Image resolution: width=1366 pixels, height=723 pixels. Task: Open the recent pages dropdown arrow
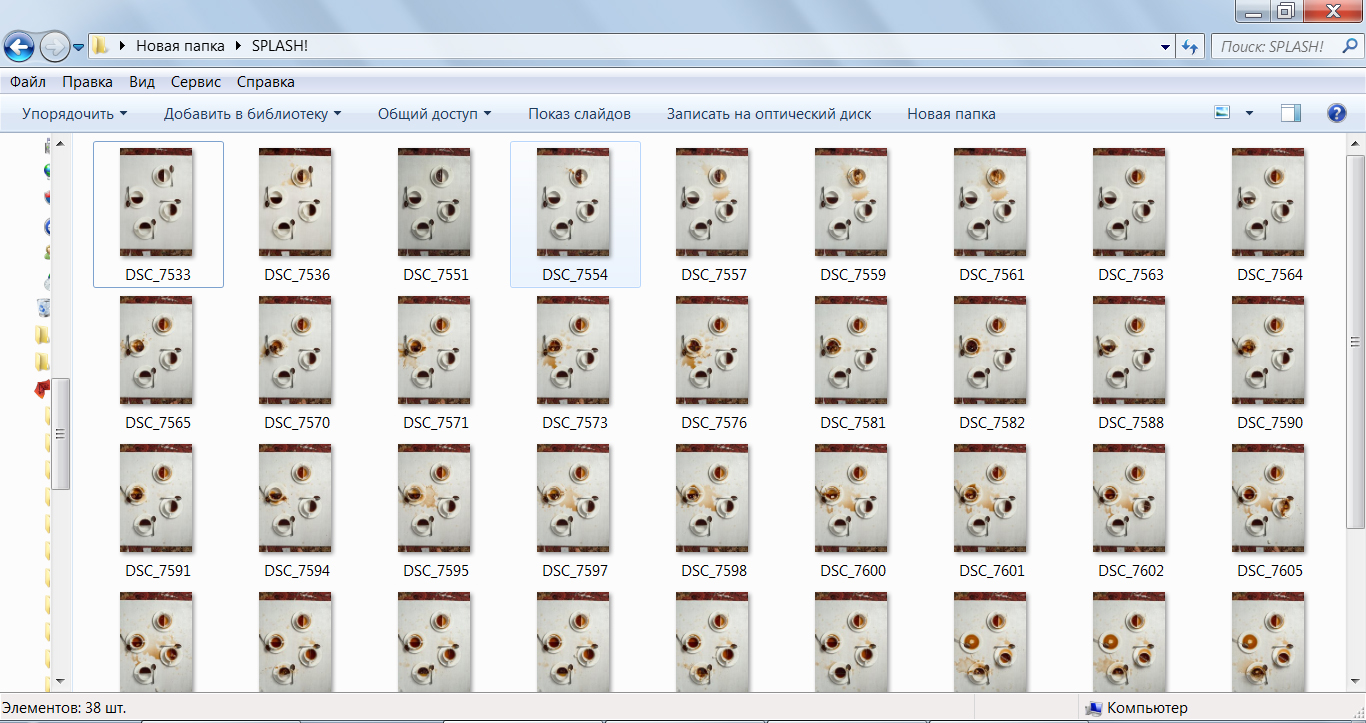point(78,47)
